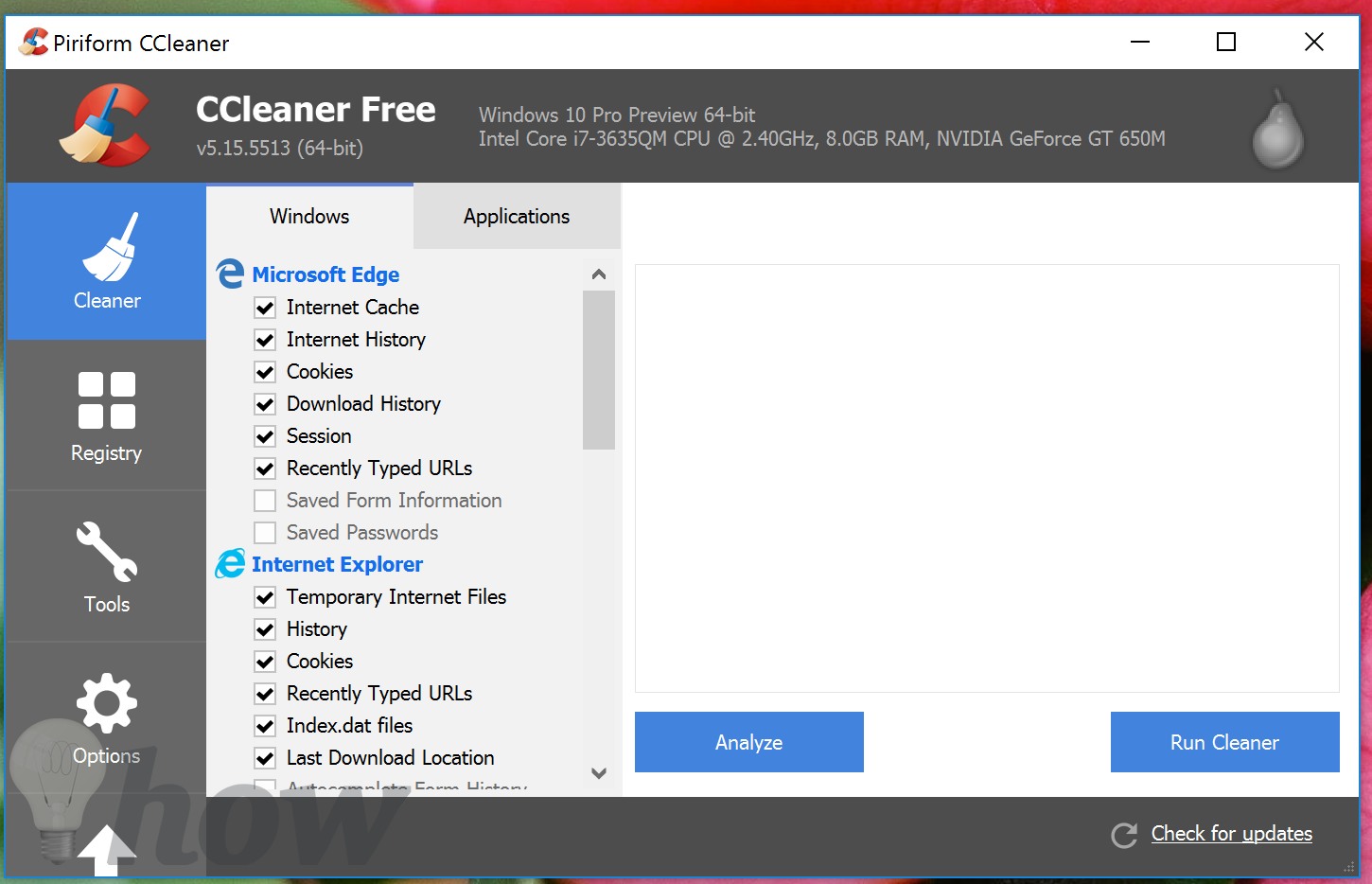1372x884 pixels.
Task: Select the Microsoft Edge section heading
Action: (325, 274)
